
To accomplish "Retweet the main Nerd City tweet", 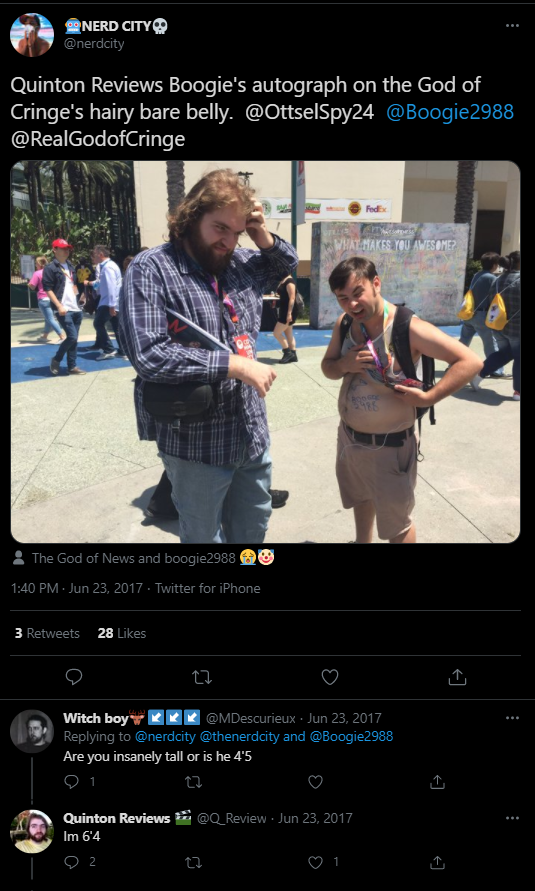I will 202,677.
